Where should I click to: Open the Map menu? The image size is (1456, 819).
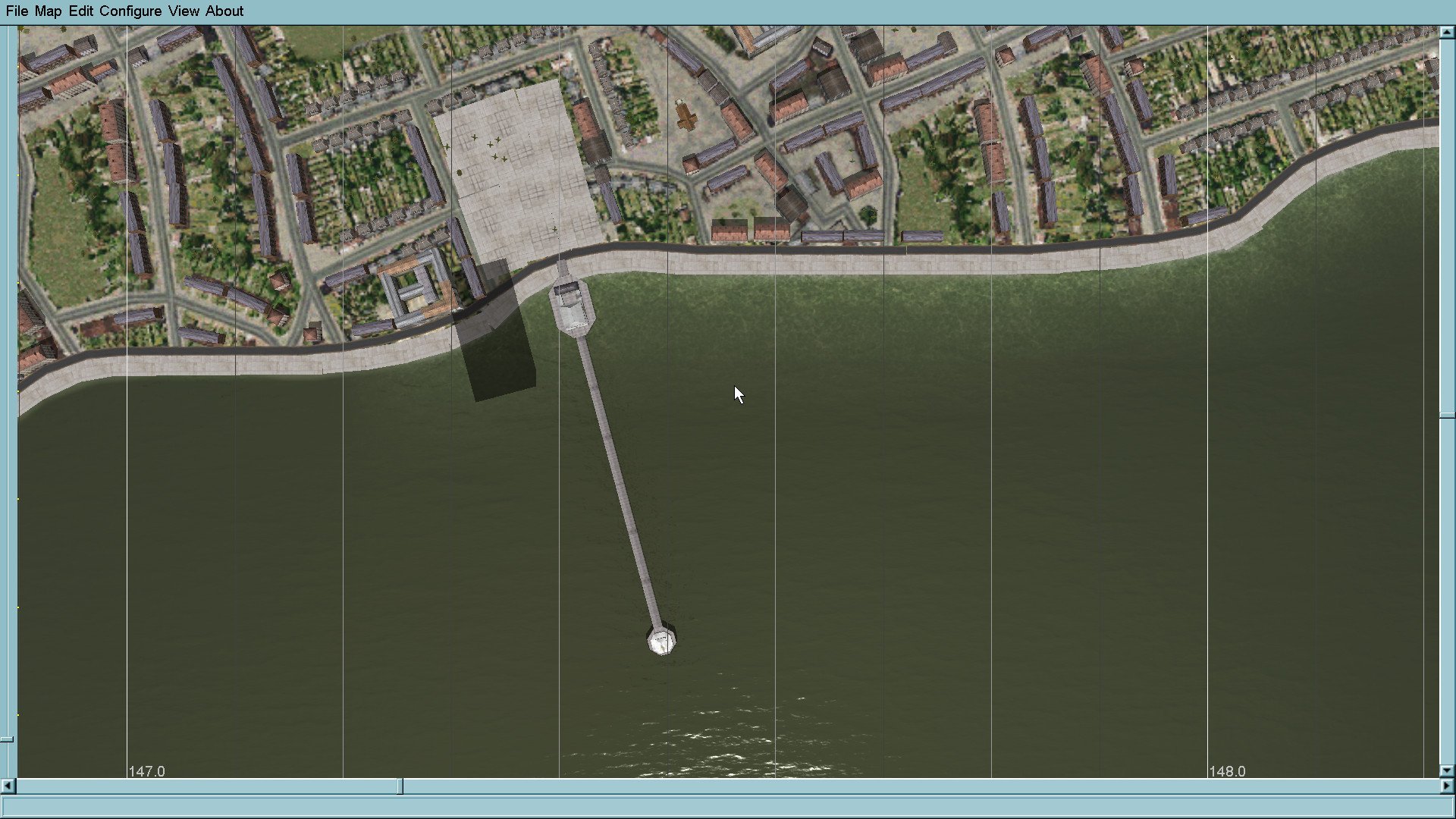(48, 11)
